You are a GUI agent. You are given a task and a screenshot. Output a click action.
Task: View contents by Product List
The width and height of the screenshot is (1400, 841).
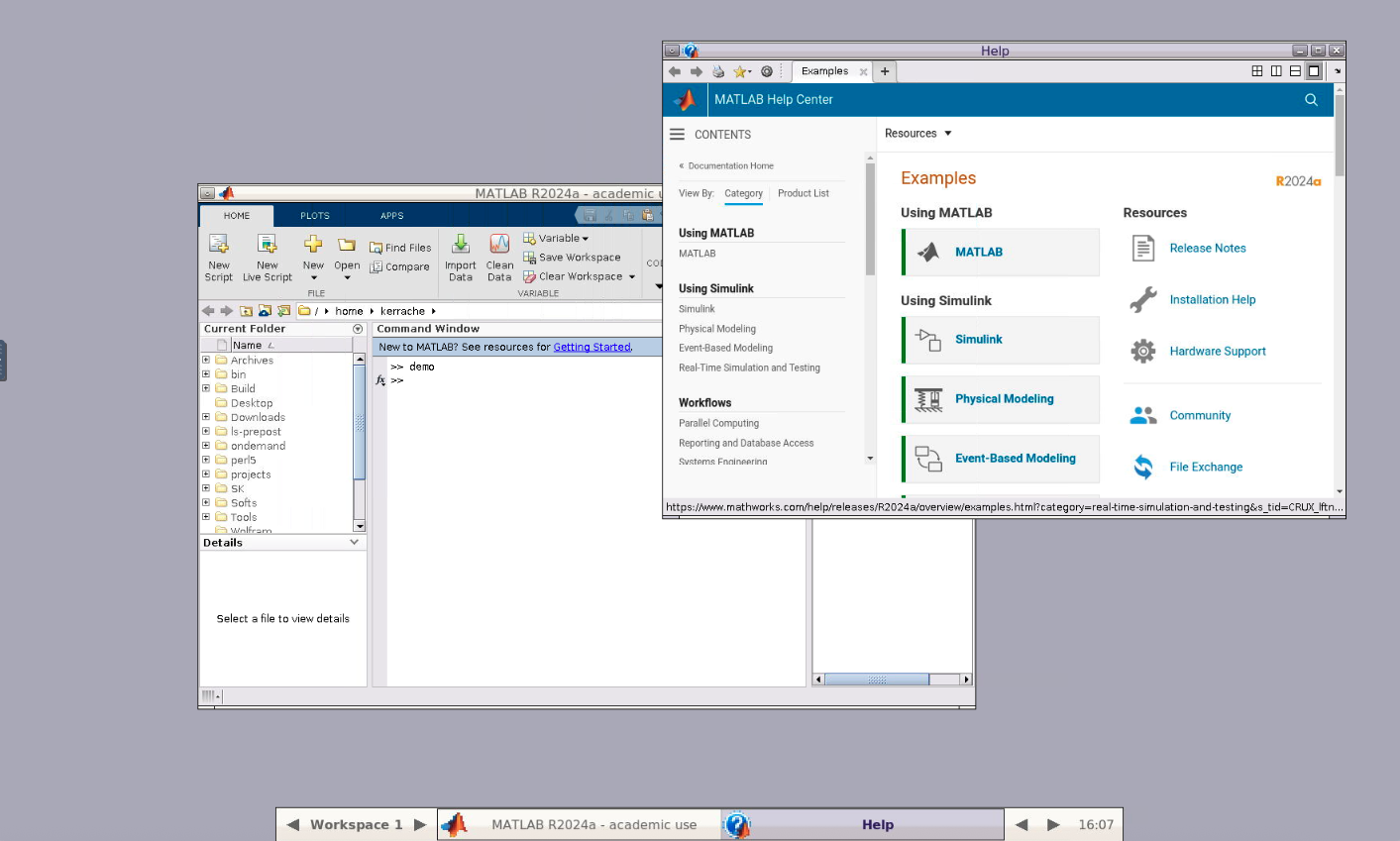pyautogui.click(x=804, y=193)
